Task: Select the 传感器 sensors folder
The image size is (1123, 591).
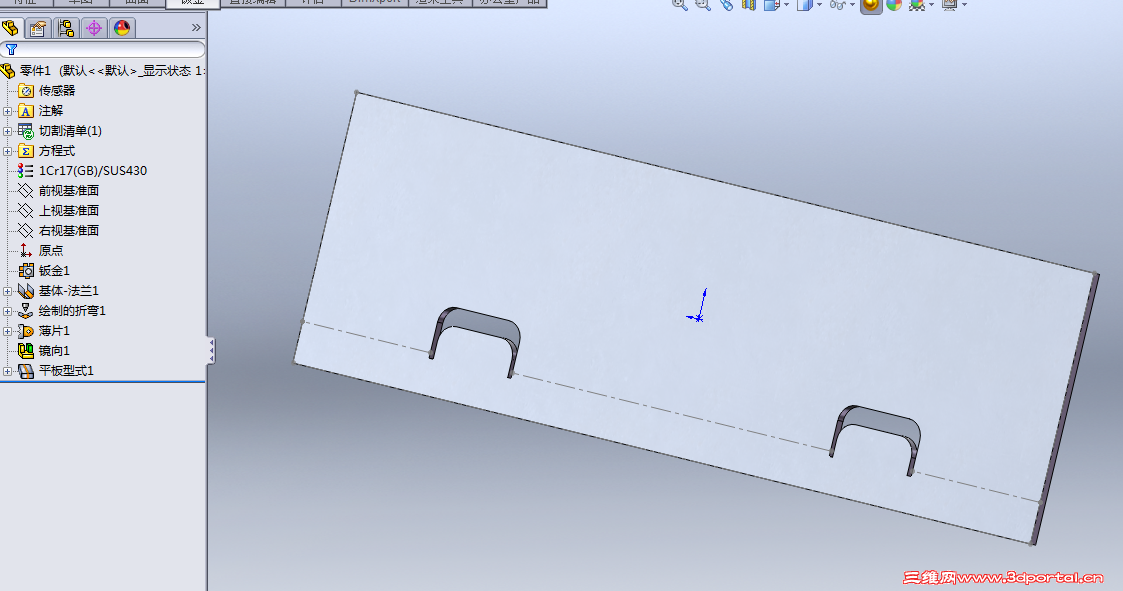Action: tap(47, 90)
